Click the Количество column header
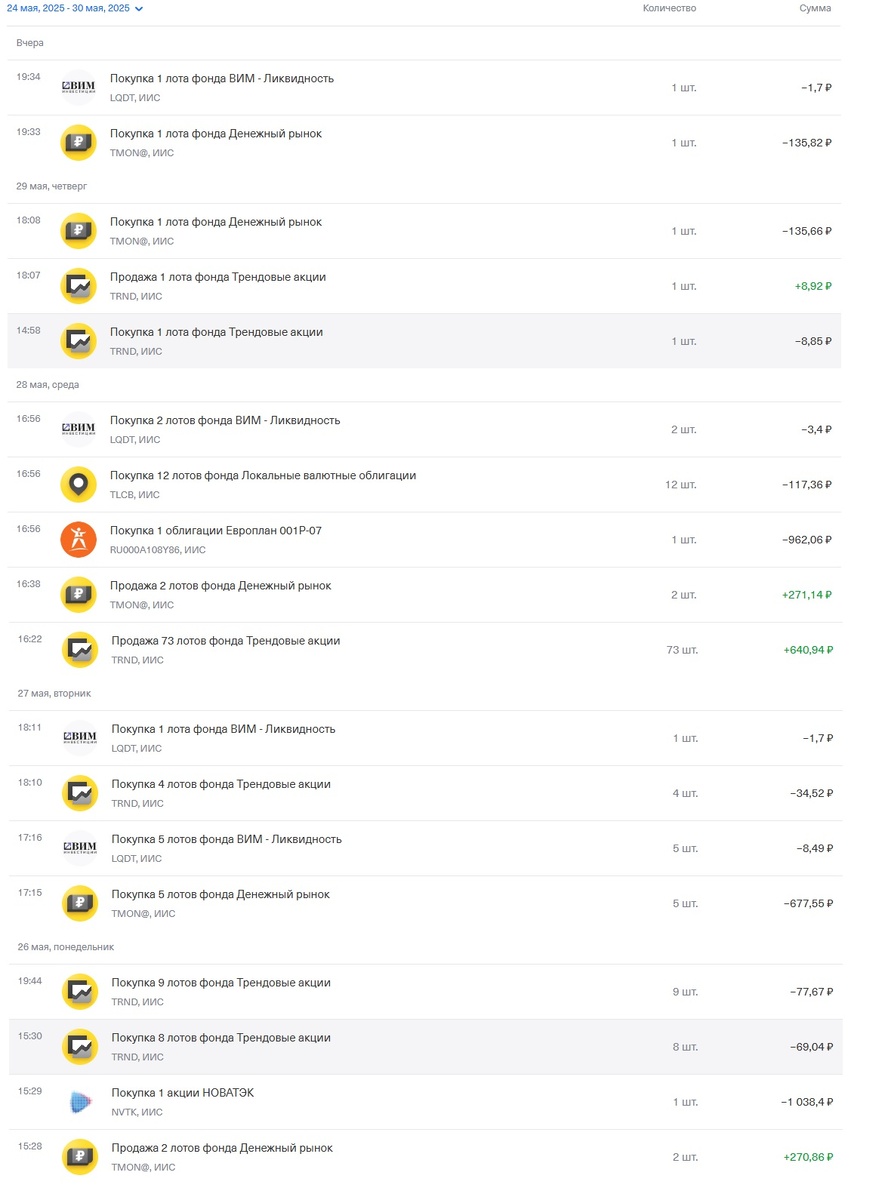The height and width of the screenshot is (1200, 885). 669,8
